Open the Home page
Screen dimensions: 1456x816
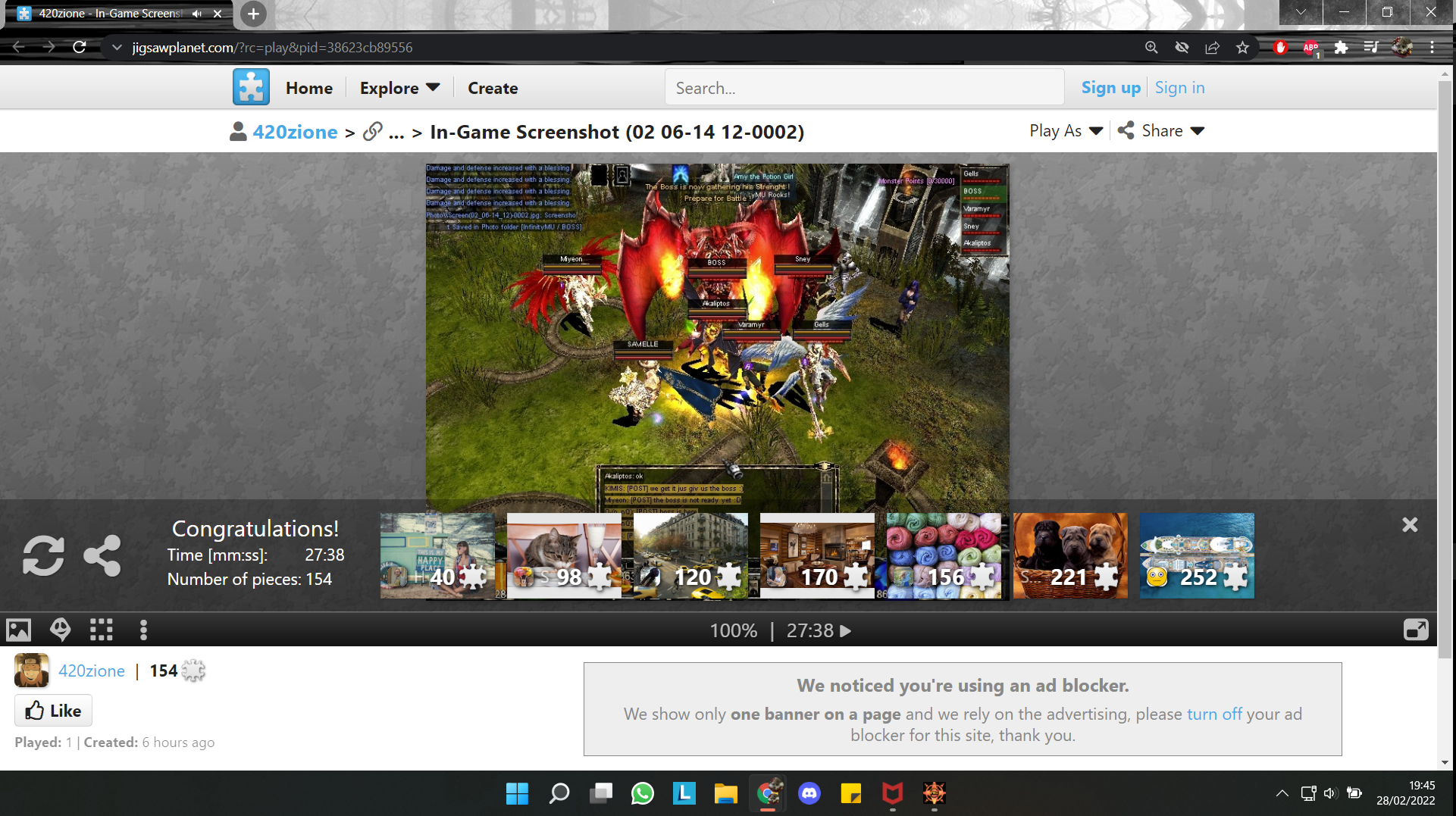point(309,88)
